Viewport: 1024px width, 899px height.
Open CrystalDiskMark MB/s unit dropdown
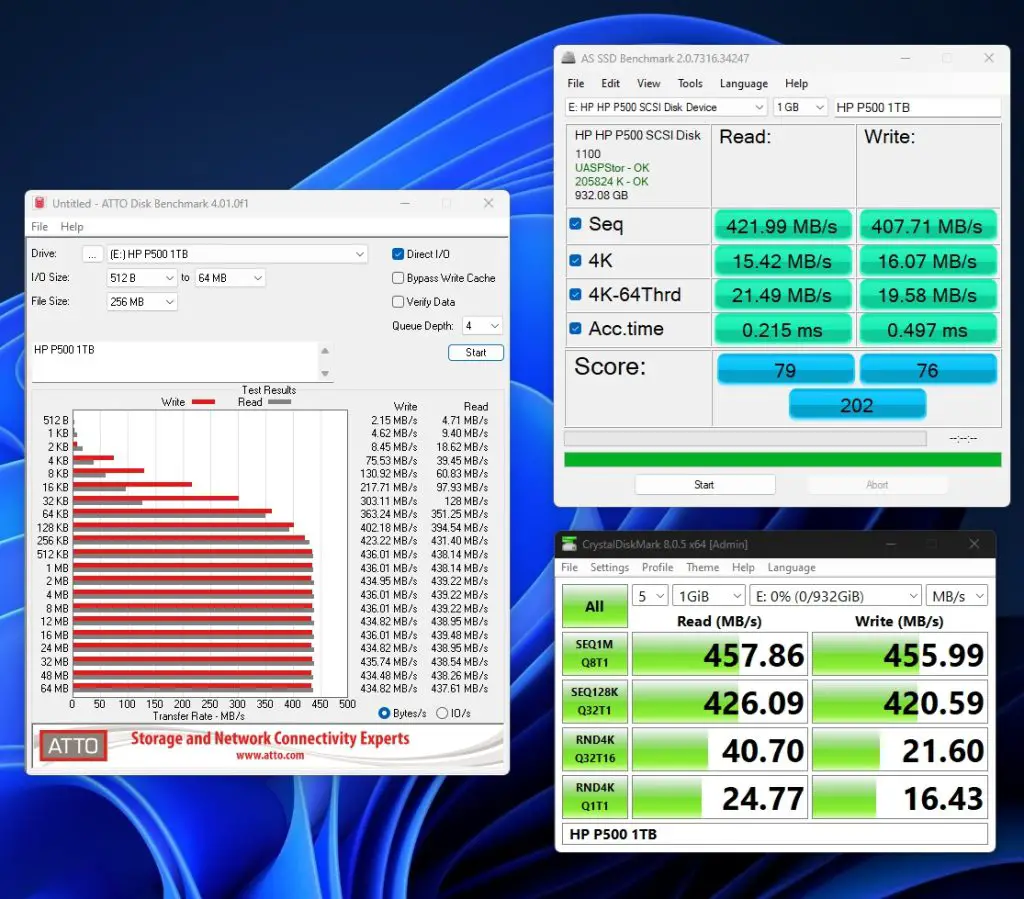coord(957,596)
